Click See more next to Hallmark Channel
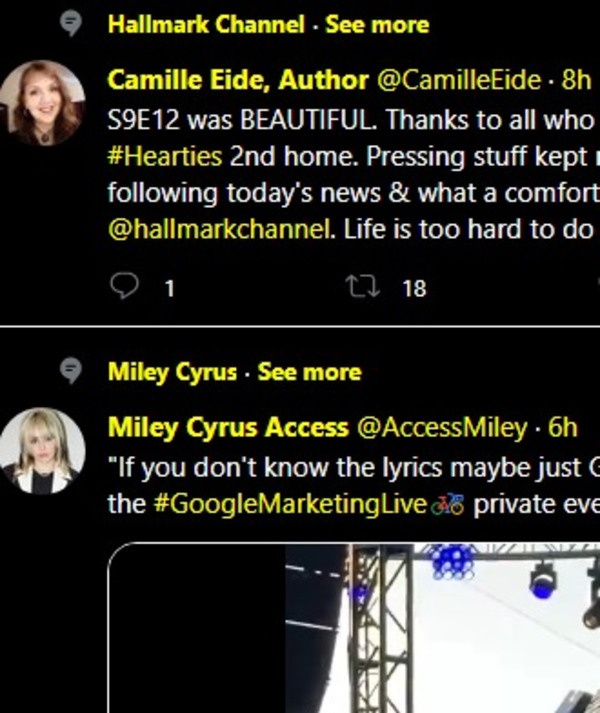Screen dimensions: 600x713 377,25
